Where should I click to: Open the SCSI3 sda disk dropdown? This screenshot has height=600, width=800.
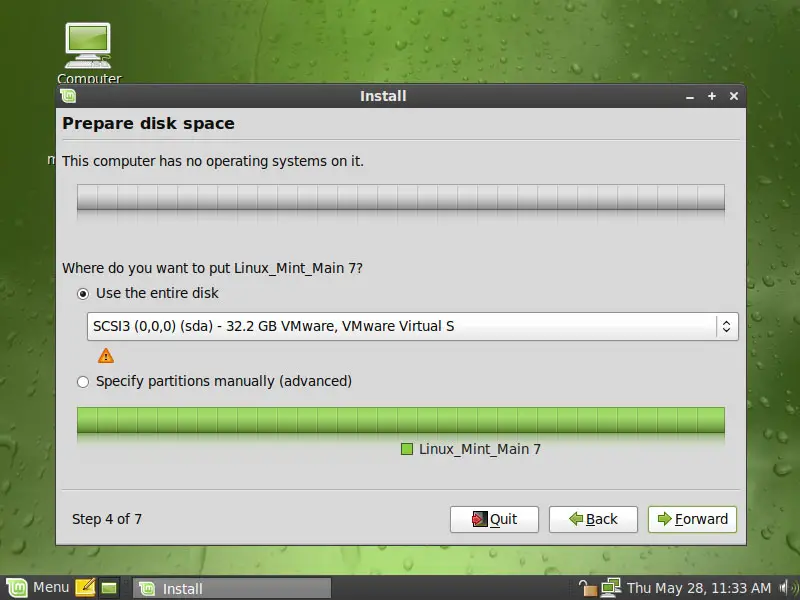(412, 326)
